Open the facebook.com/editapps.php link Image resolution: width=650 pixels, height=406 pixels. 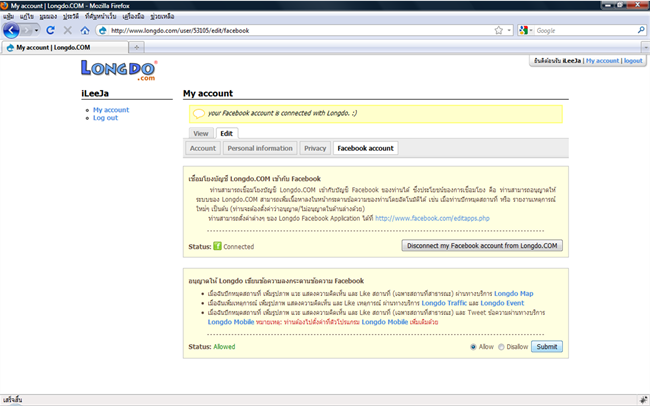432,218
